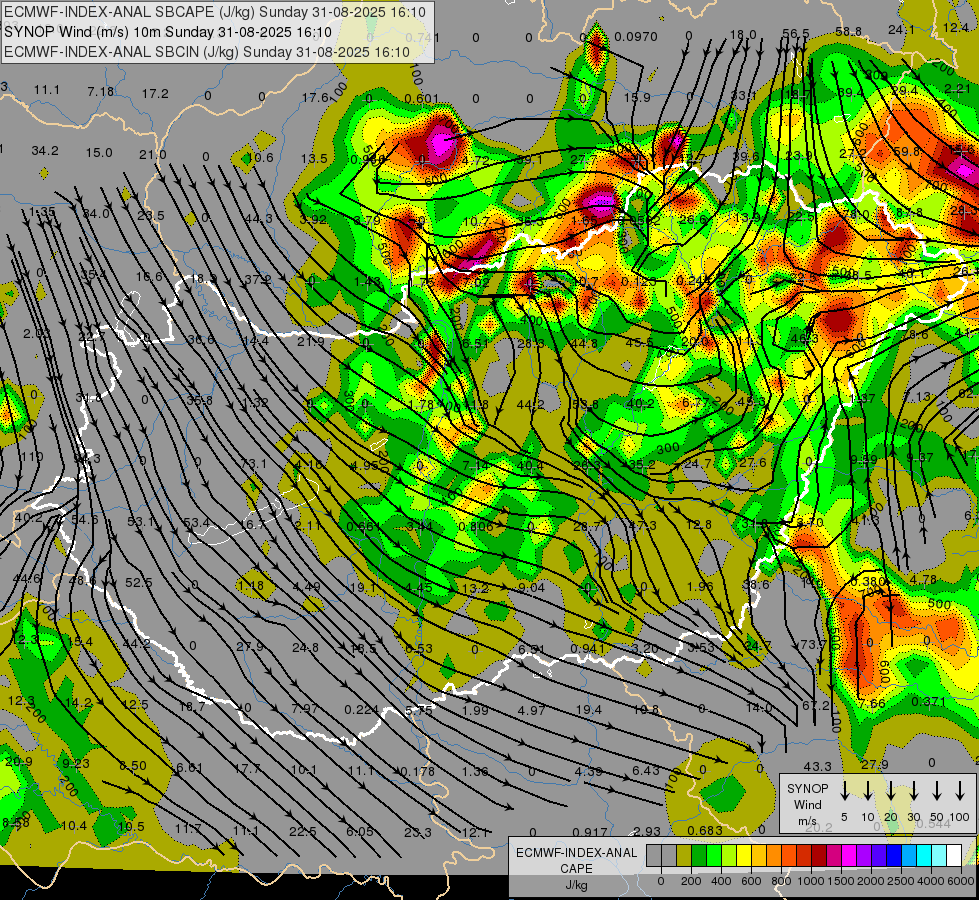Screen dimensions: 979x900
Task: Click the 50 m/s wind arrow in legend
Action: click(937, 791)
